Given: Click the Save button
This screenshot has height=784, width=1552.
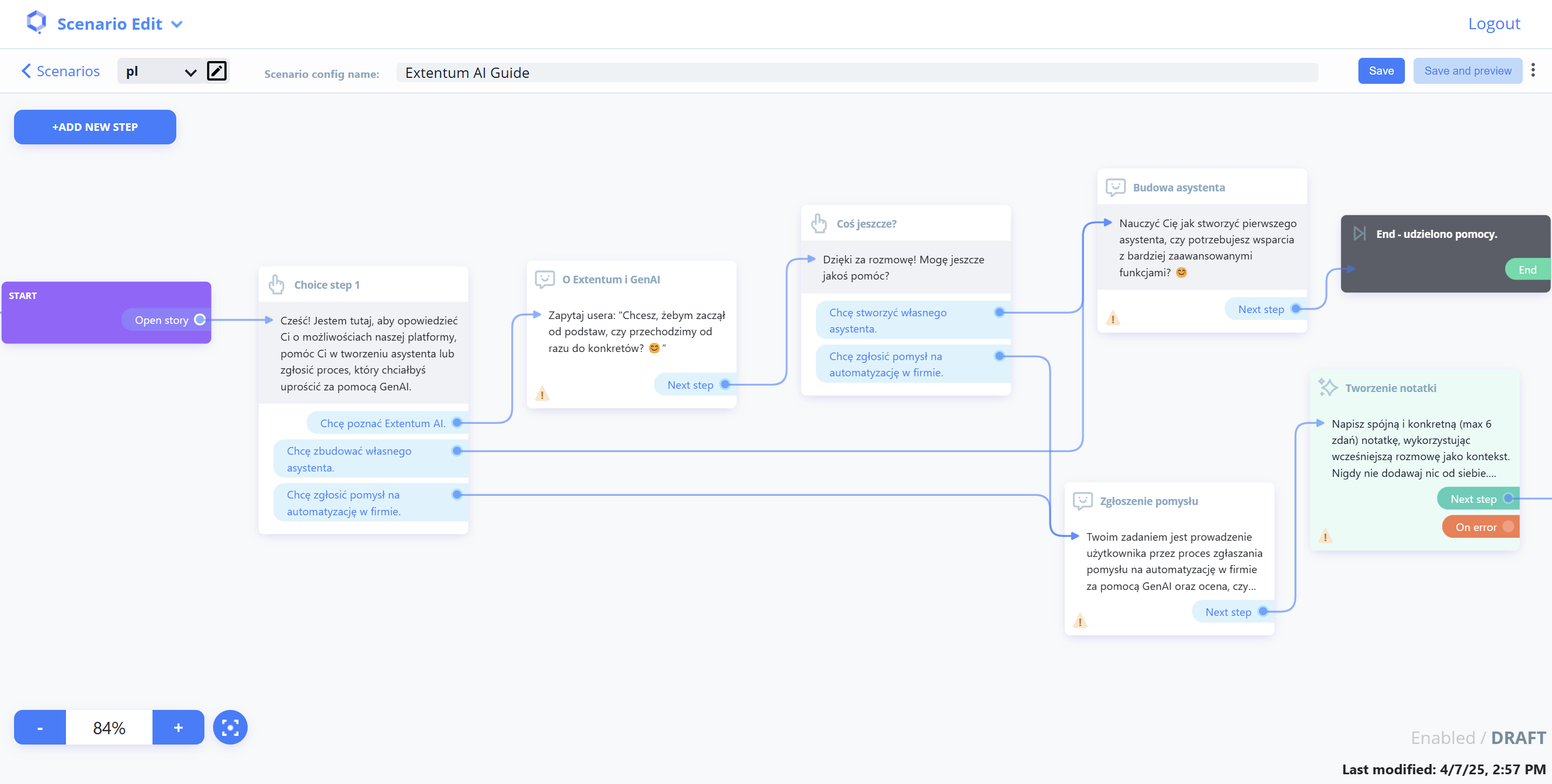Looking at the screenshot, I should [x=1381, y=71].
